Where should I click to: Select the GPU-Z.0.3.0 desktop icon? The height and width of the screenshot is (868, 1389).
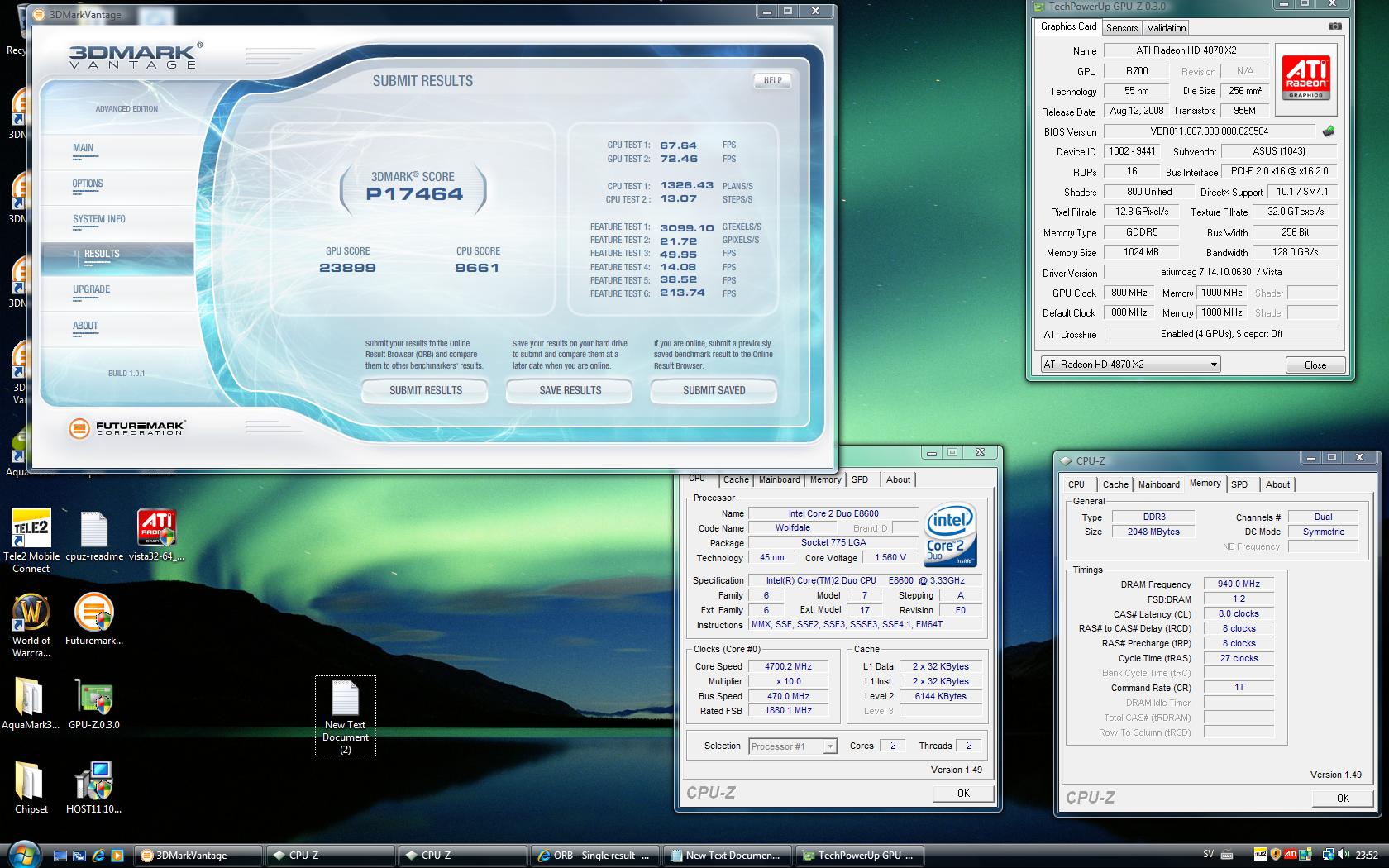tap(93, 704)
